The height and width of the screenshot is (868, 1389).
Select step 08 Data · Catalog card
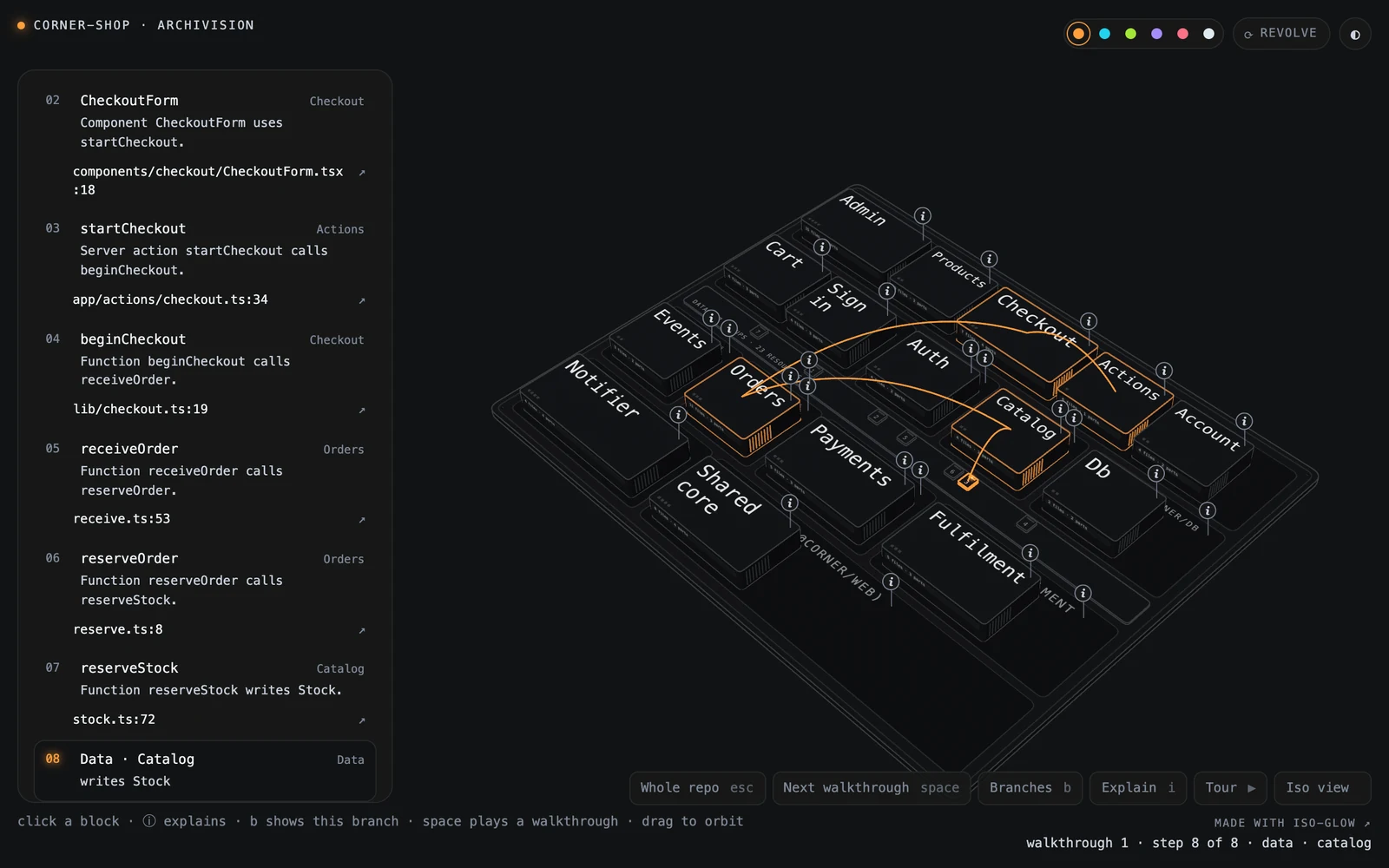coord(205,770)
